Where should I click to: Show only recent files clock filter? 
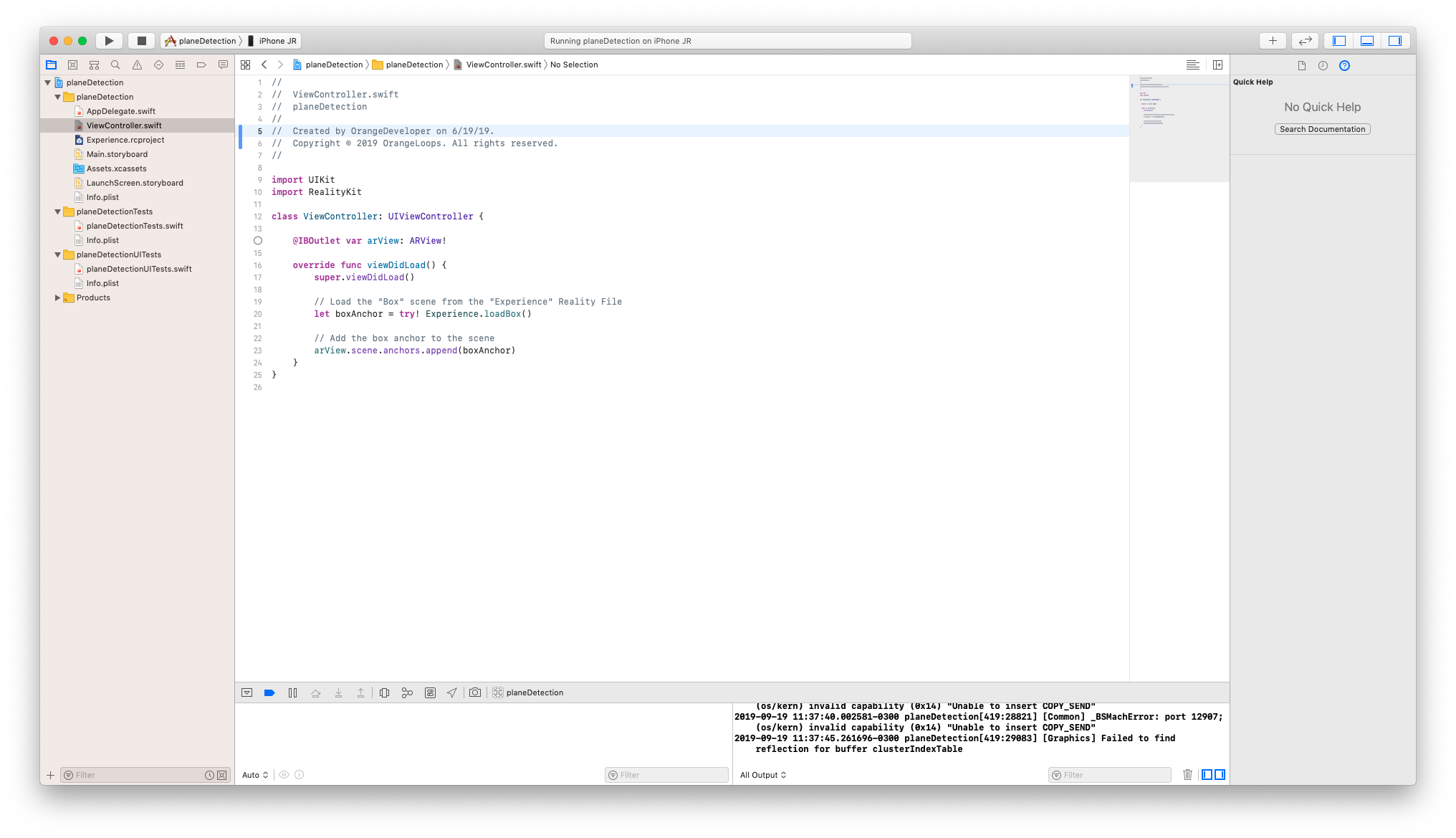(209, 775)
